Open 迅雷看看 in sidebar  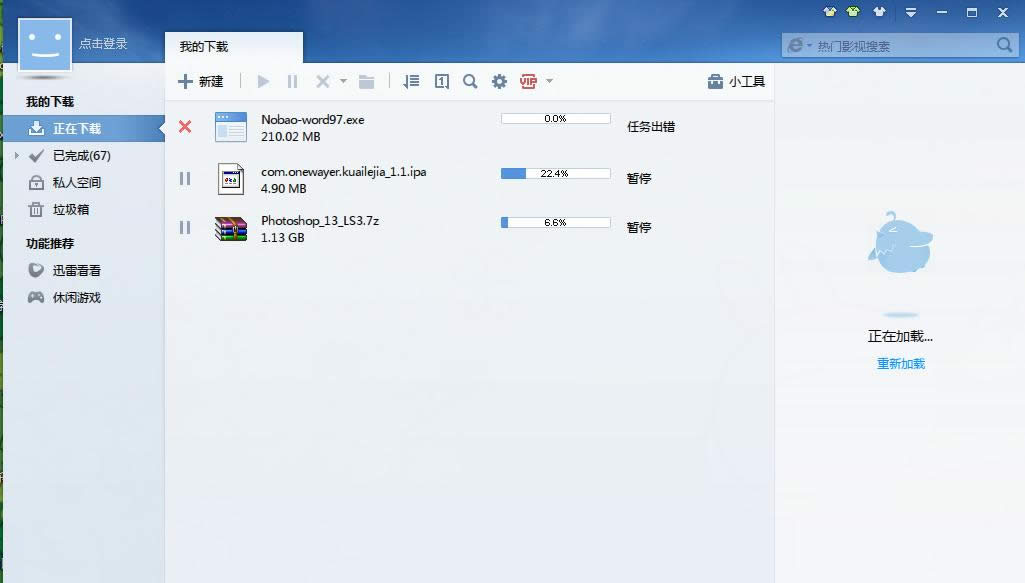click(76, 271)
